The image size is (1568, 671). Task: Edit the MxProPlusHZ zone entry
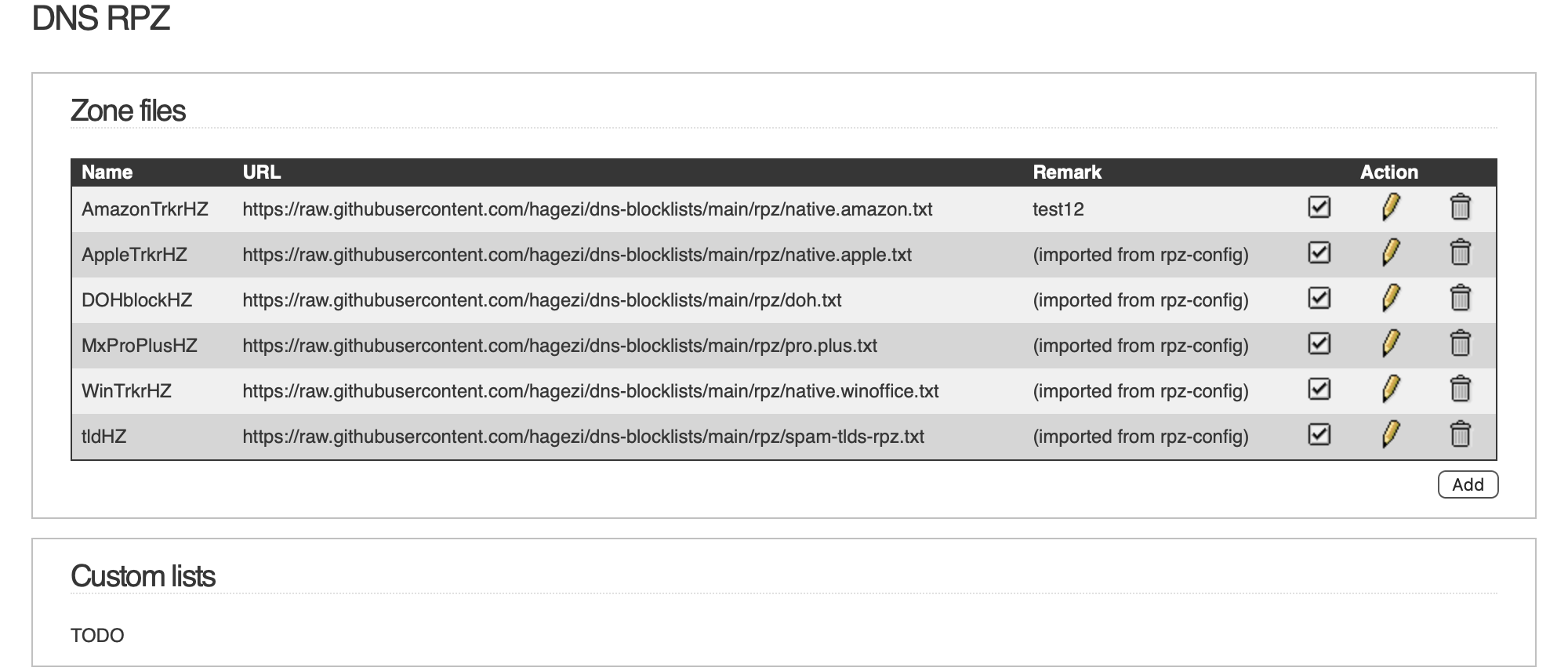(x=1390, y=344)
